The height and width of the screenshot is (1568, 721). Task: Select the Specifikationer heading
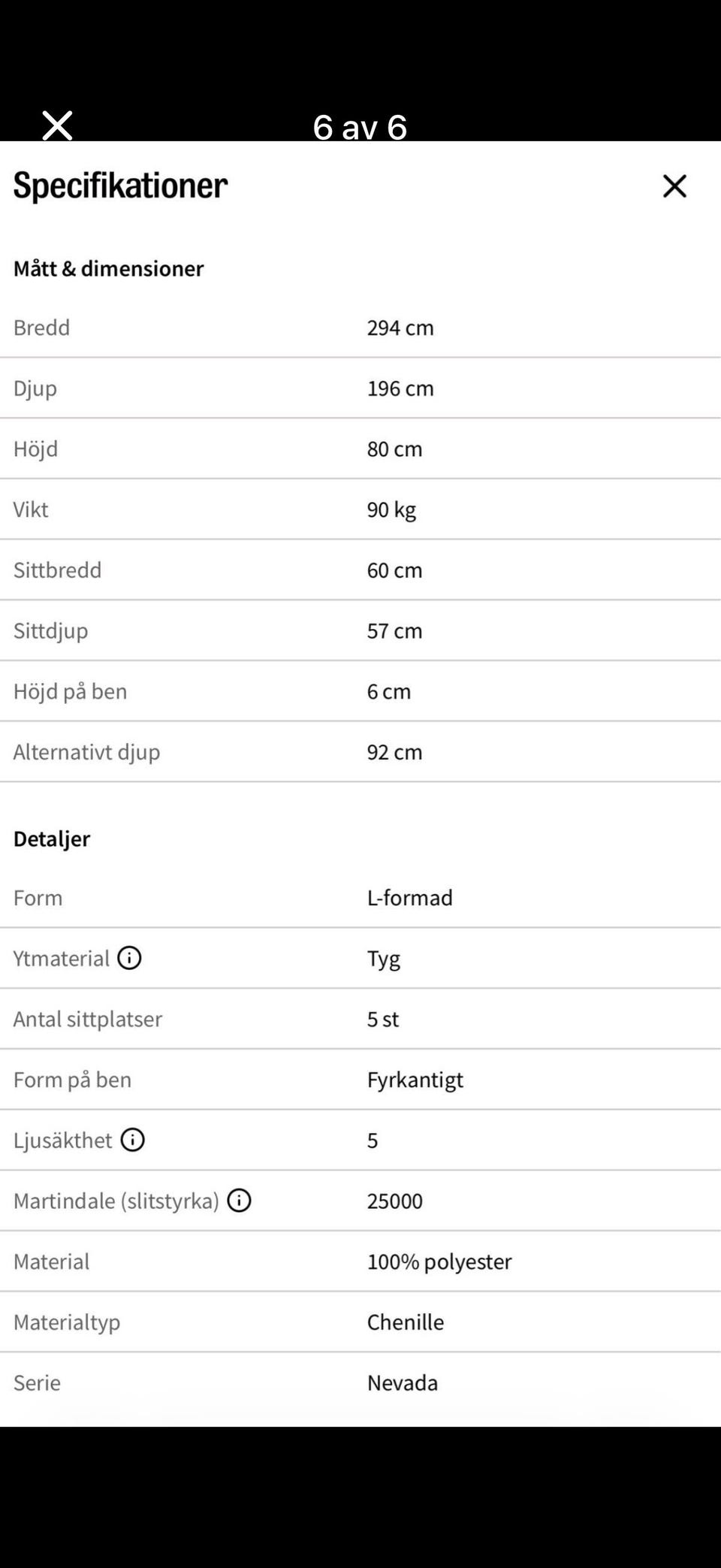click(120, 186)
